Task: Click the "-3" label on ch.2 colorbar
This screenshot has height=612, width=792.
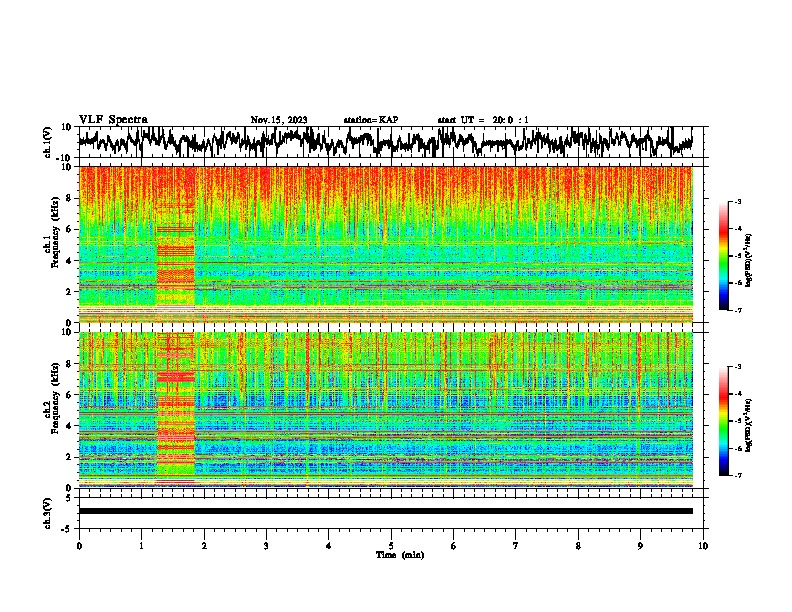Action: [x=738, y=367]
